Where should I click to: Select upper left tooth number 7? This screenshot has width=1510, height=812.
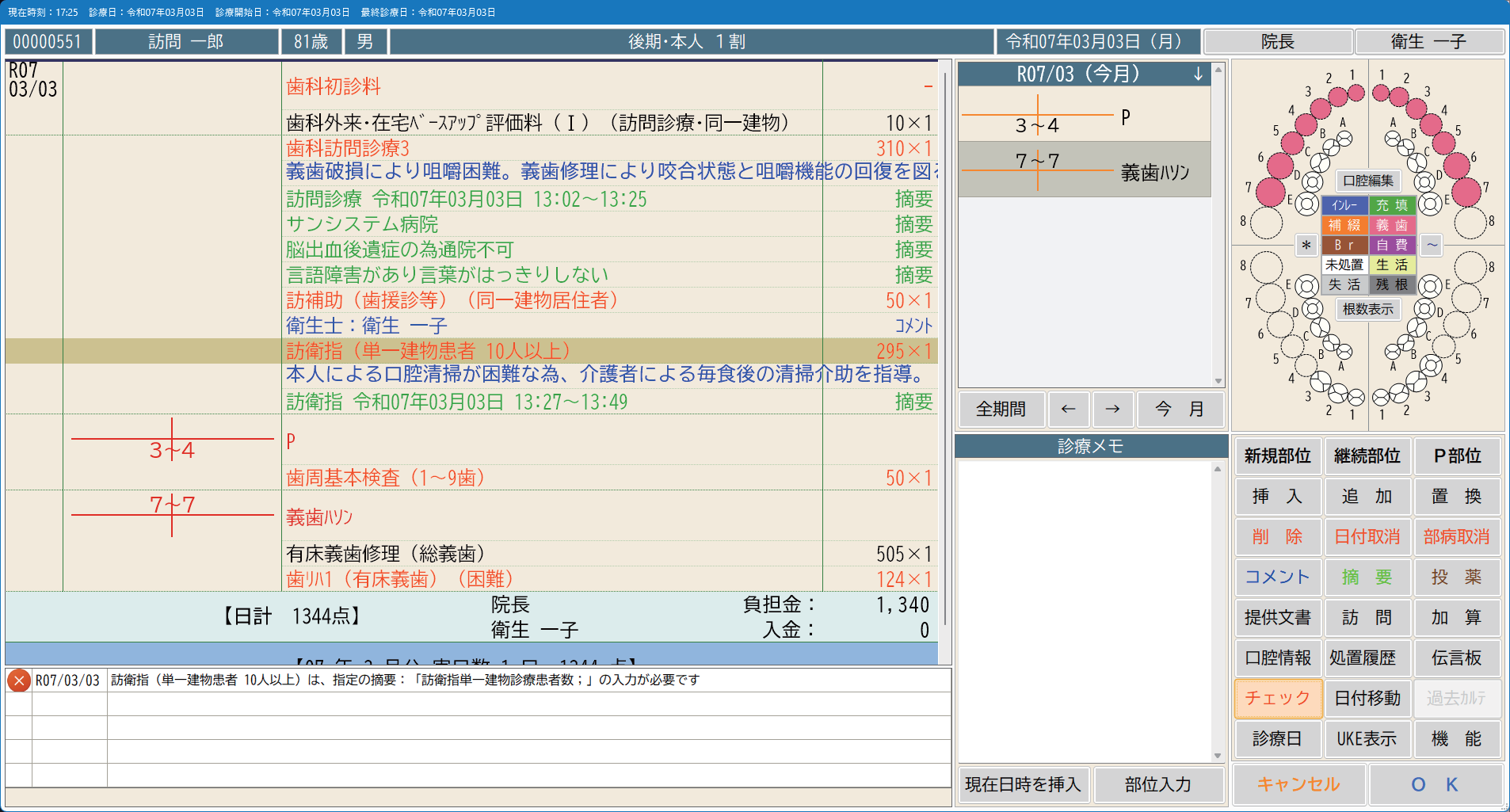tap(1466, 192)
